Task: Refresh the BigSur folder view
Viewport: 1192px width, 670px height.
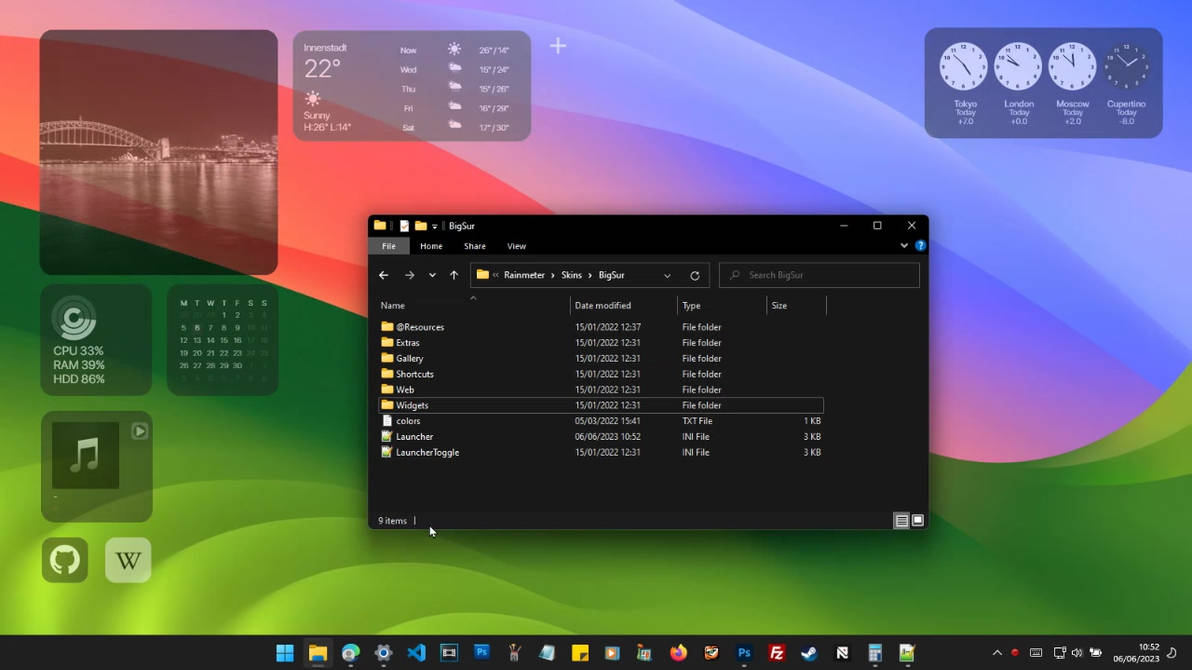Action: [695, 275]
